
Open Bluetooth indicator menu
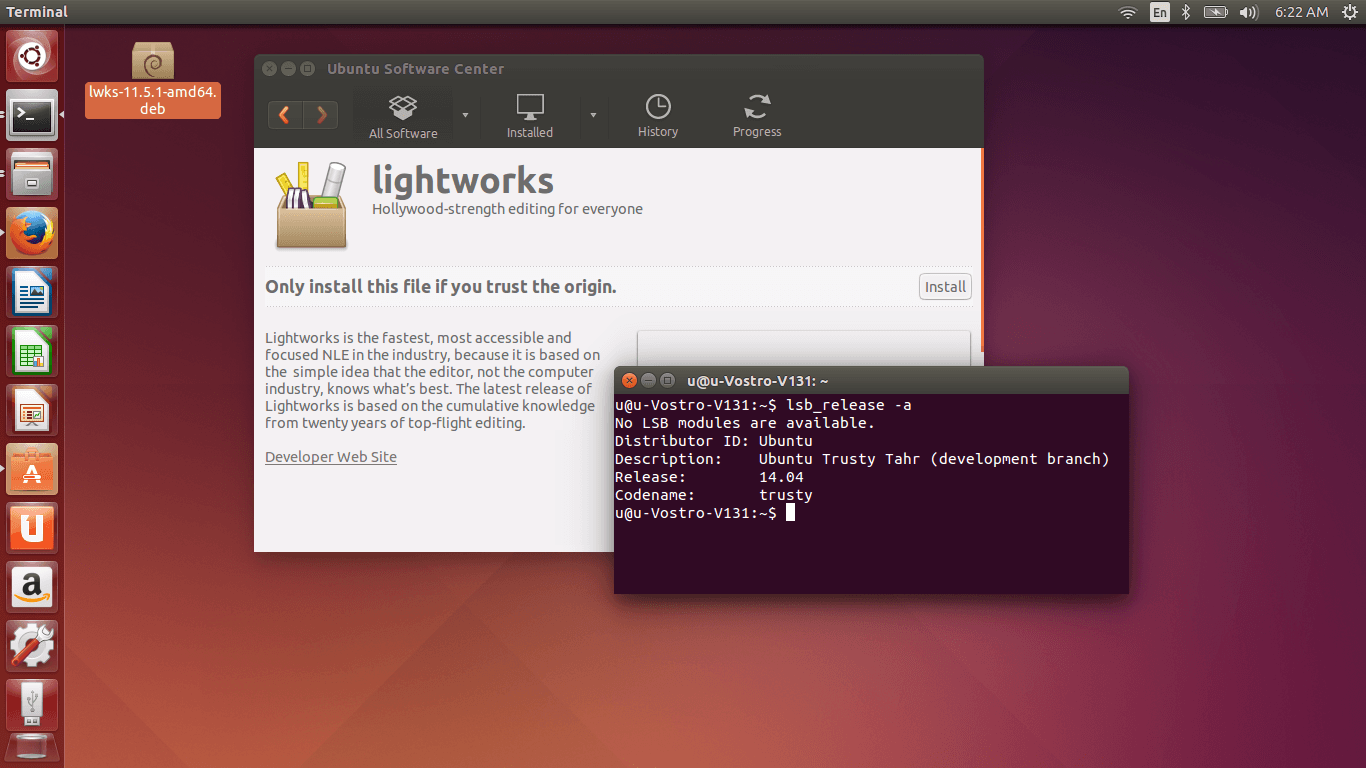1186,12
